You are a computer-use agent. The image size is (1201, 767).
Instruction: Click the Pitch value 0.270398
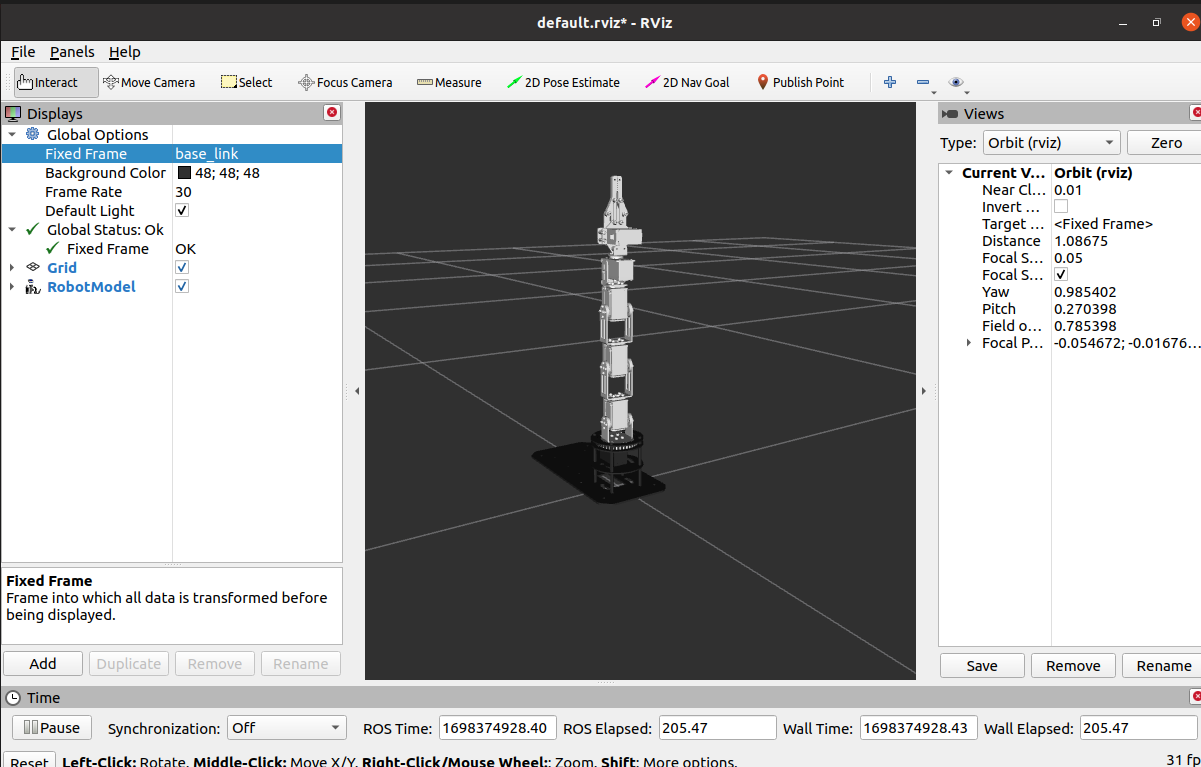(x=1085, y=308)
